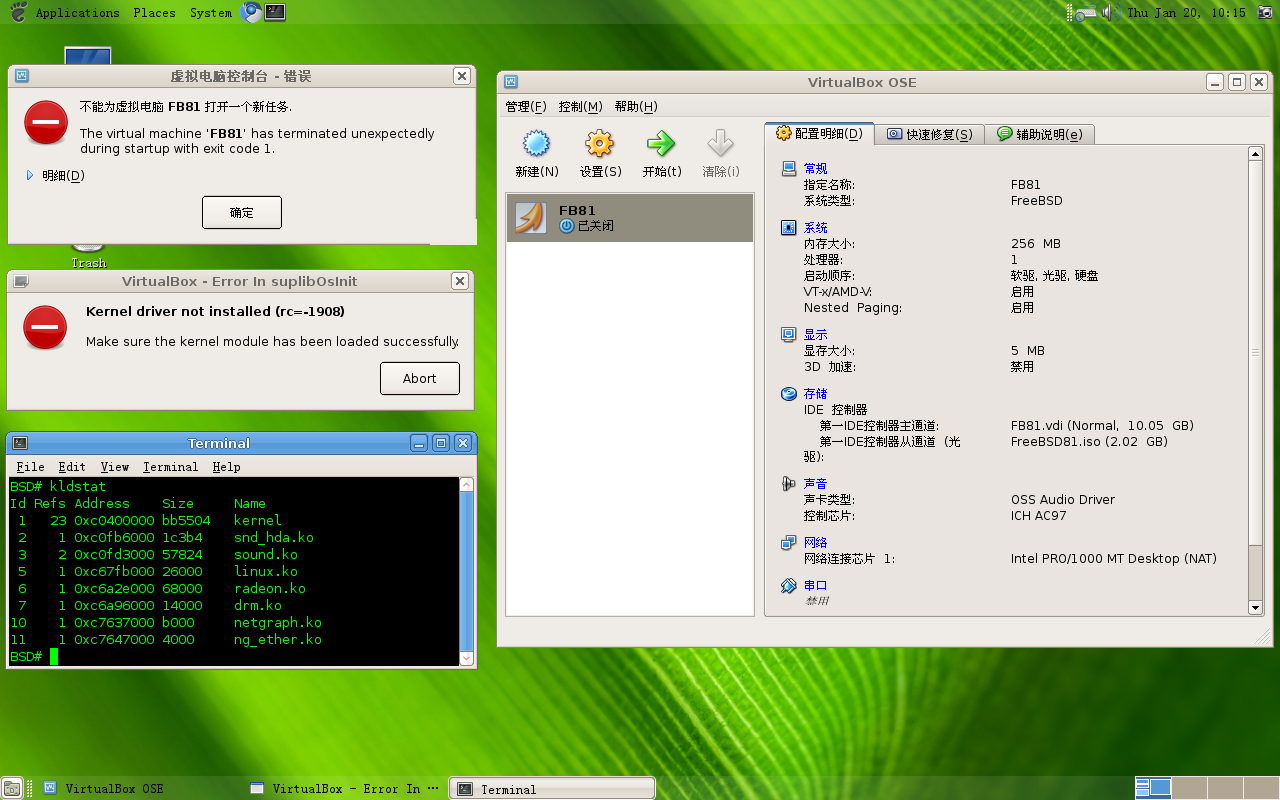The width and height of the screenshot is (1280, 800).
Task: Click the Terminal scrollbar down arrow
Action: 466,658
